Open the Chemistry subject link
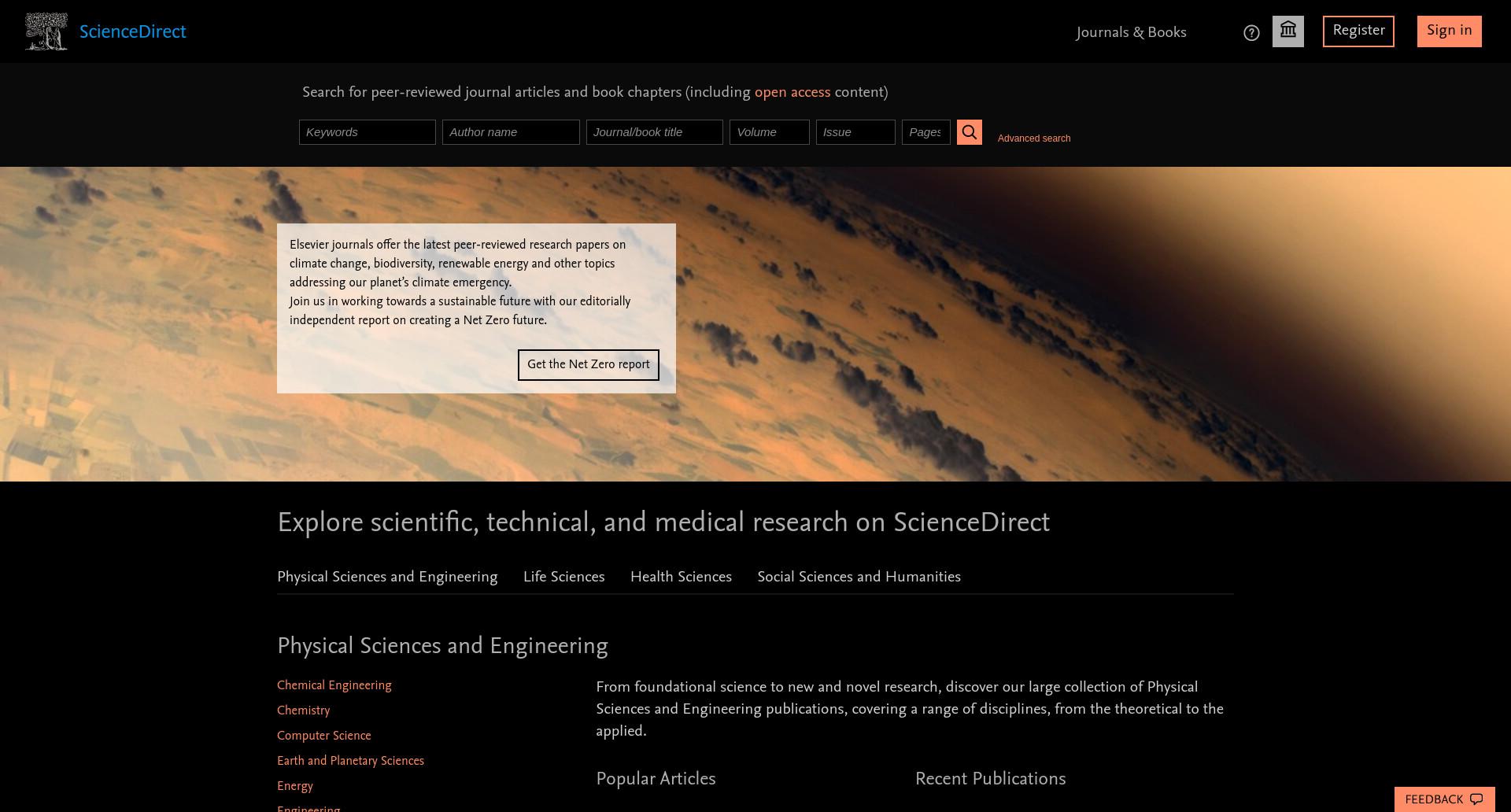 (x=304, y=711)
